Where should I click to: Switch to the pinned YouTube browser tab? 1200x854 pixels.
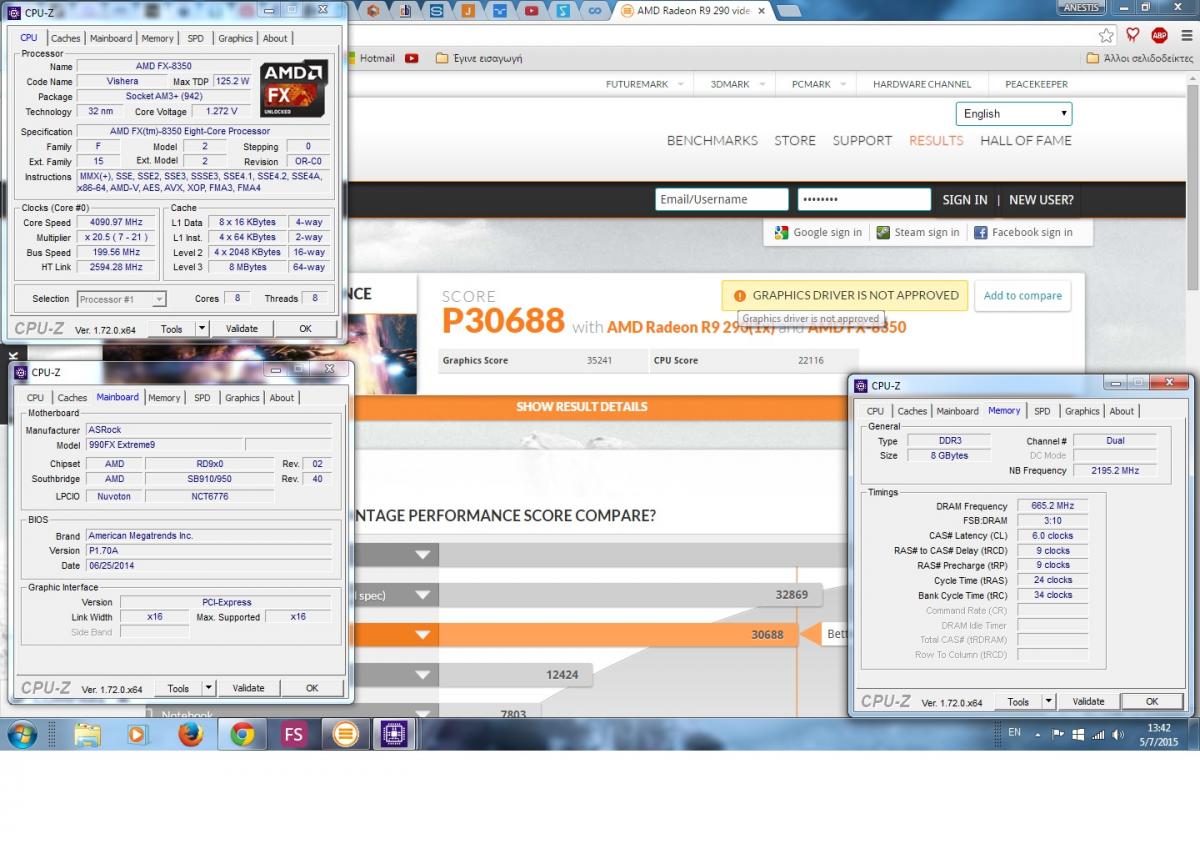532,11
